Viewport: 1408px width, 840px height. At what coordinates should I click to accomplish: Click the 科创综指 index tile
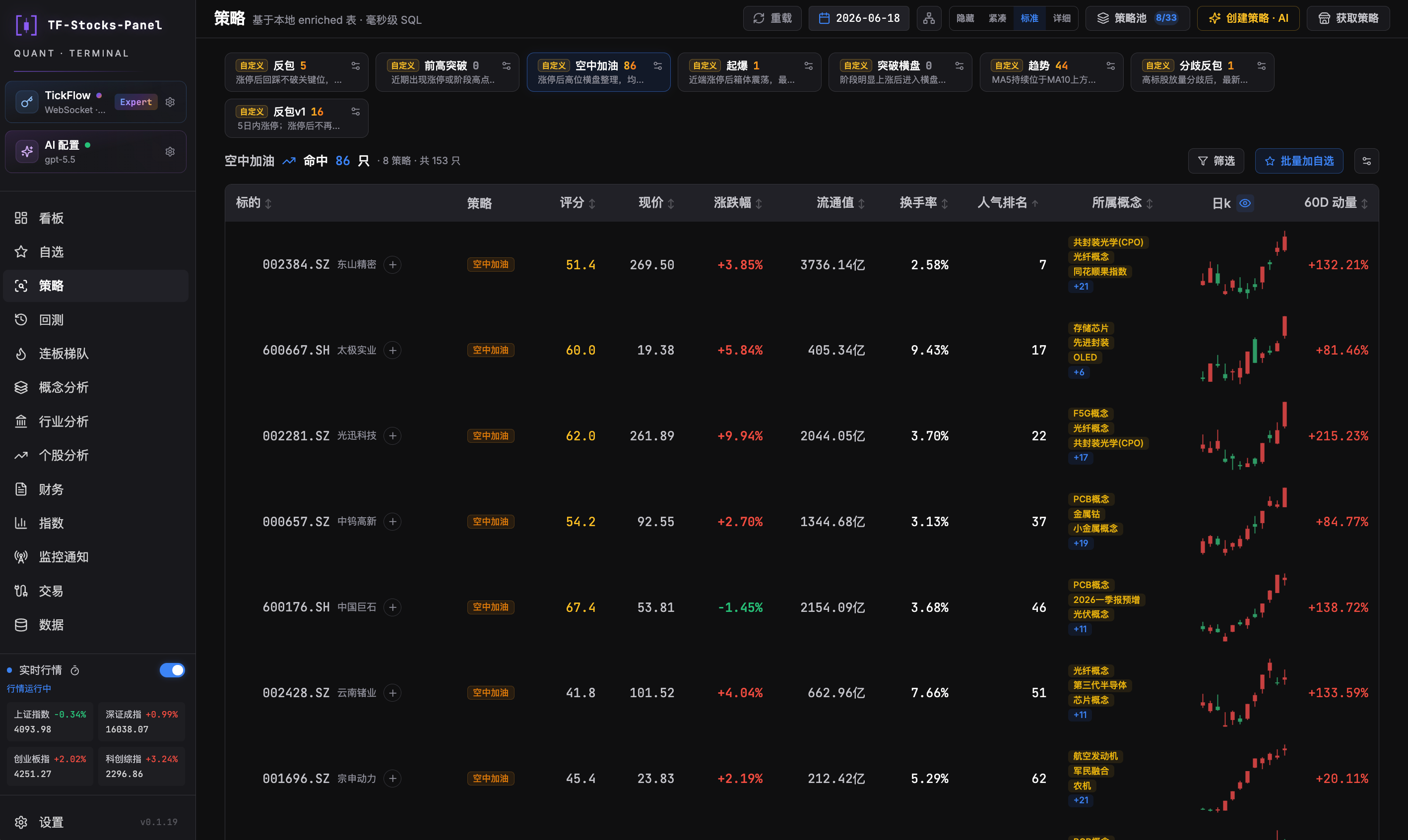(x=141, y=767)
